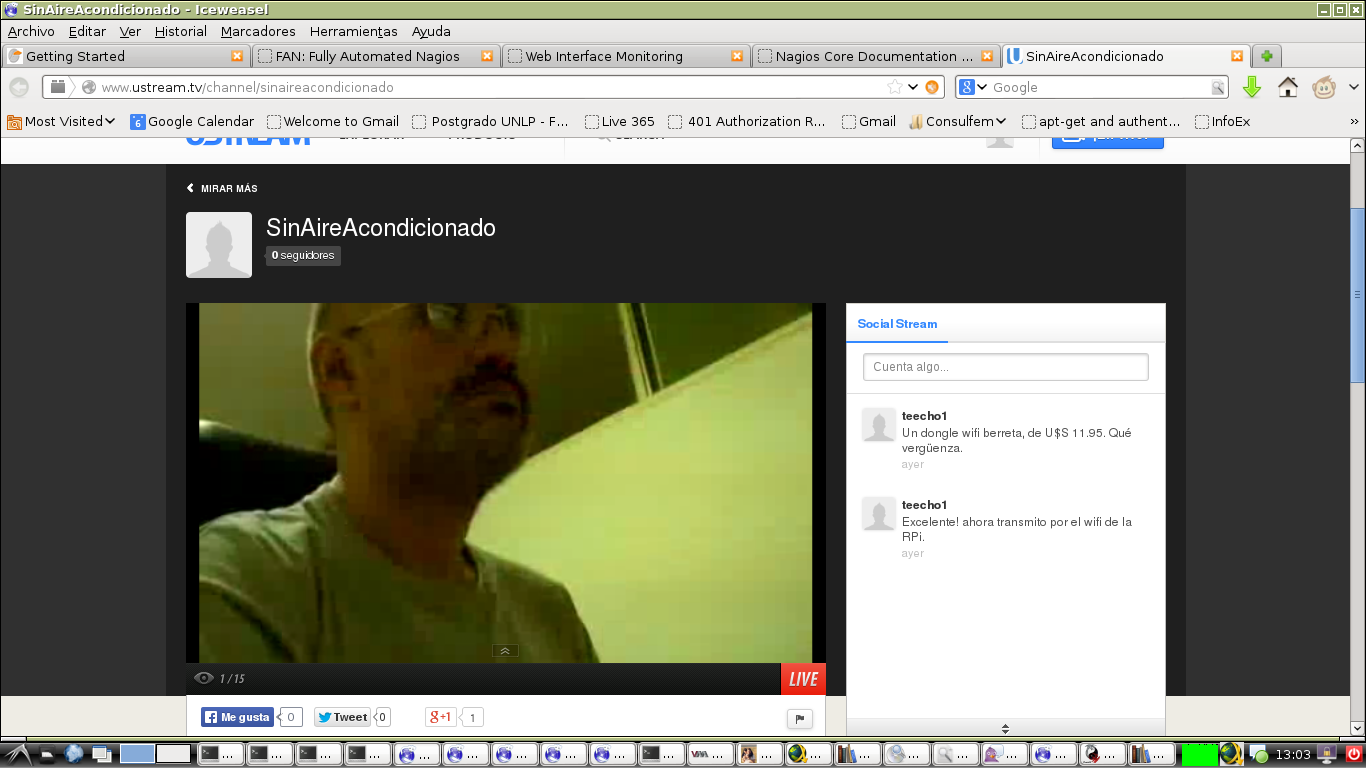This screenshot has height=768, width=1366.
Task: Click the green CPU monitor in the tray
Action: [x=1199, y=754]
